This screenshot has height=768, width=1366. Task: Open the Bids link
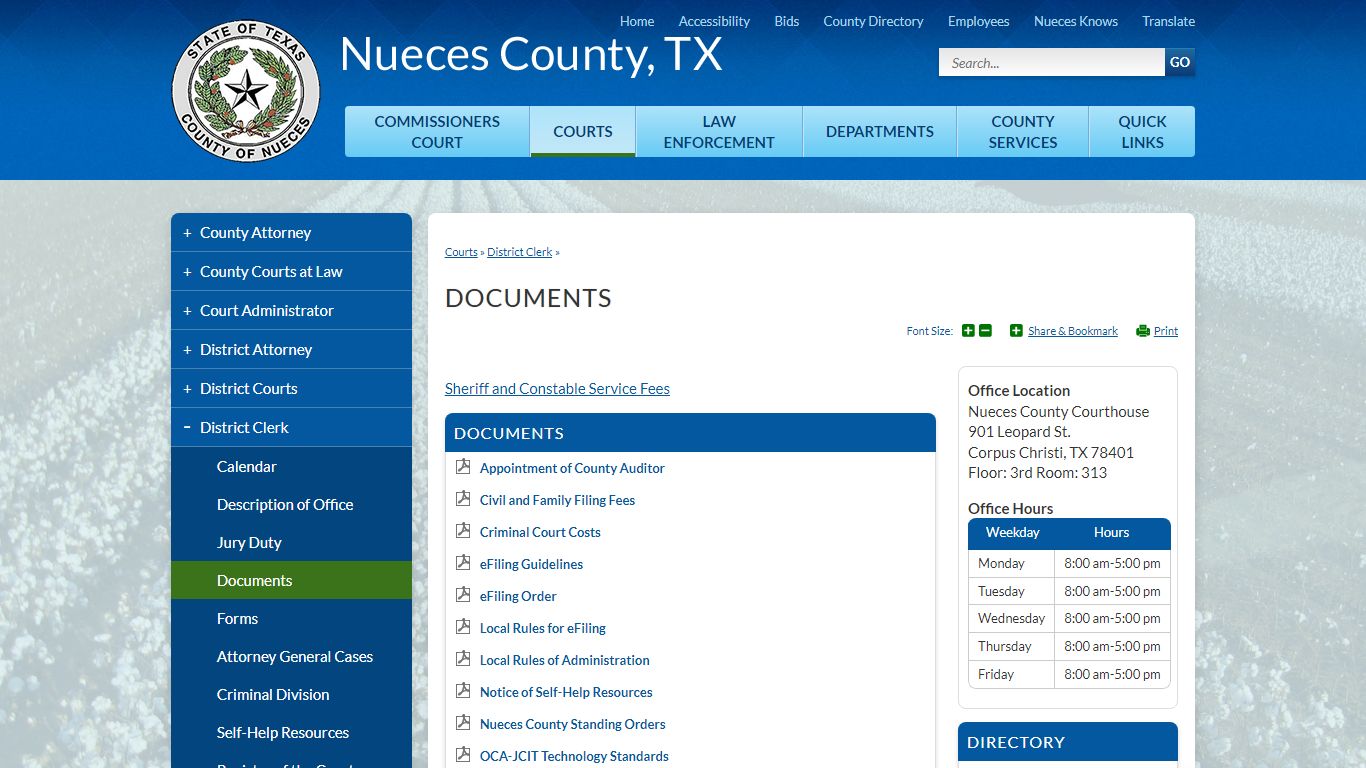point(787,21)
